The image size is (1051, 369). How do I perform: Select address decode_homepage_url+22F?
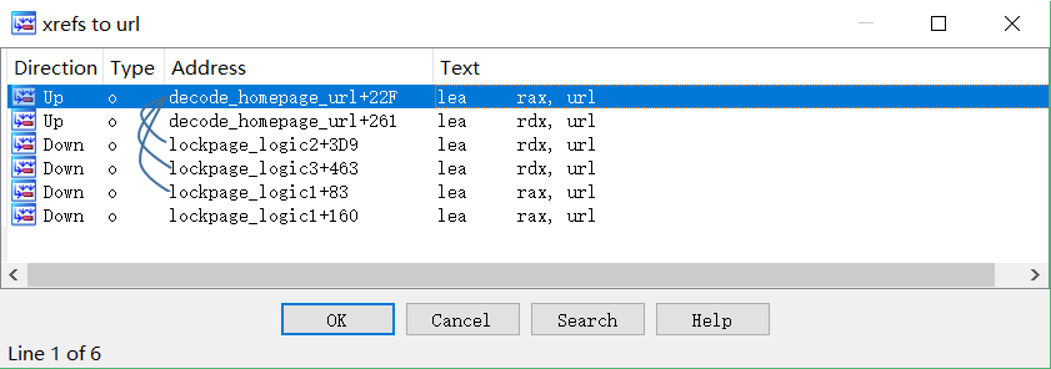(x=283, y=98)
